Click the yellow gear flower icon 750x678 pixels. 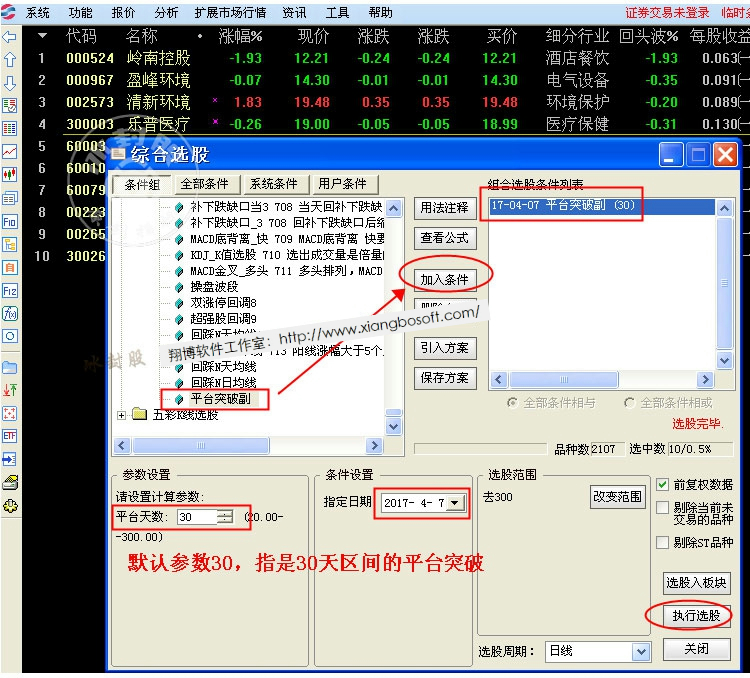[10, 506]
